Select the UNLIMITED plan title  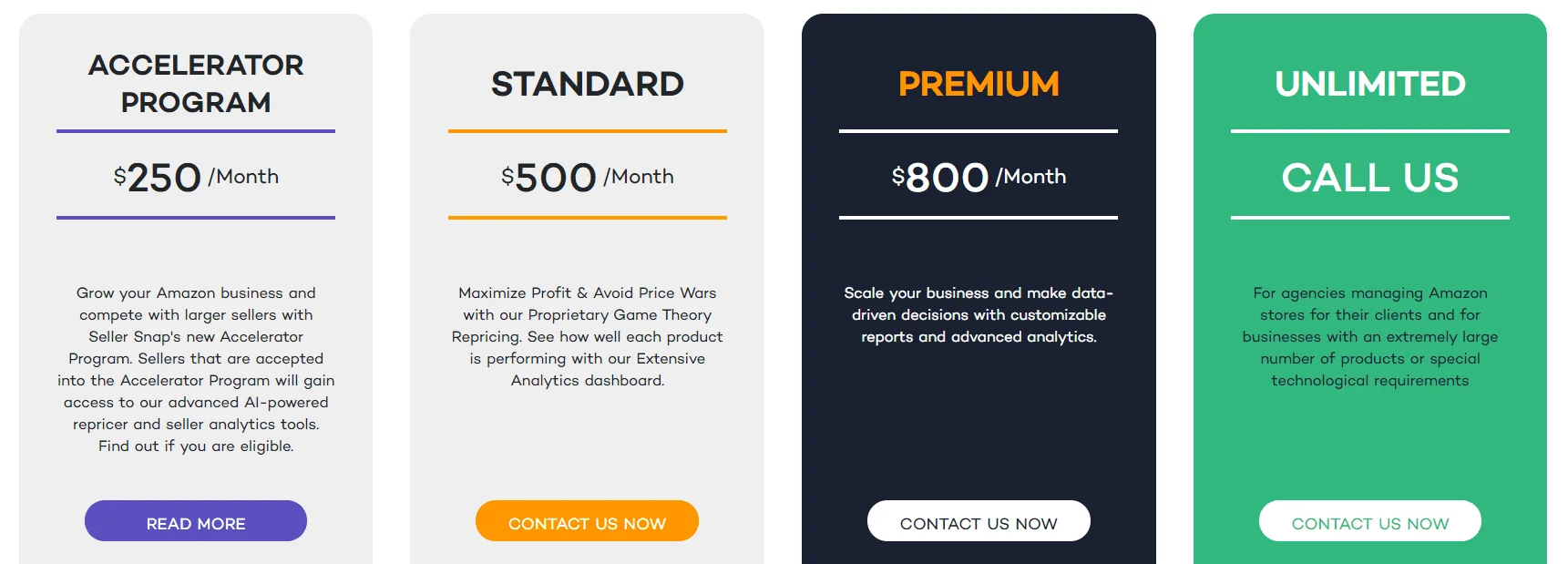(x=1370, y=84)
